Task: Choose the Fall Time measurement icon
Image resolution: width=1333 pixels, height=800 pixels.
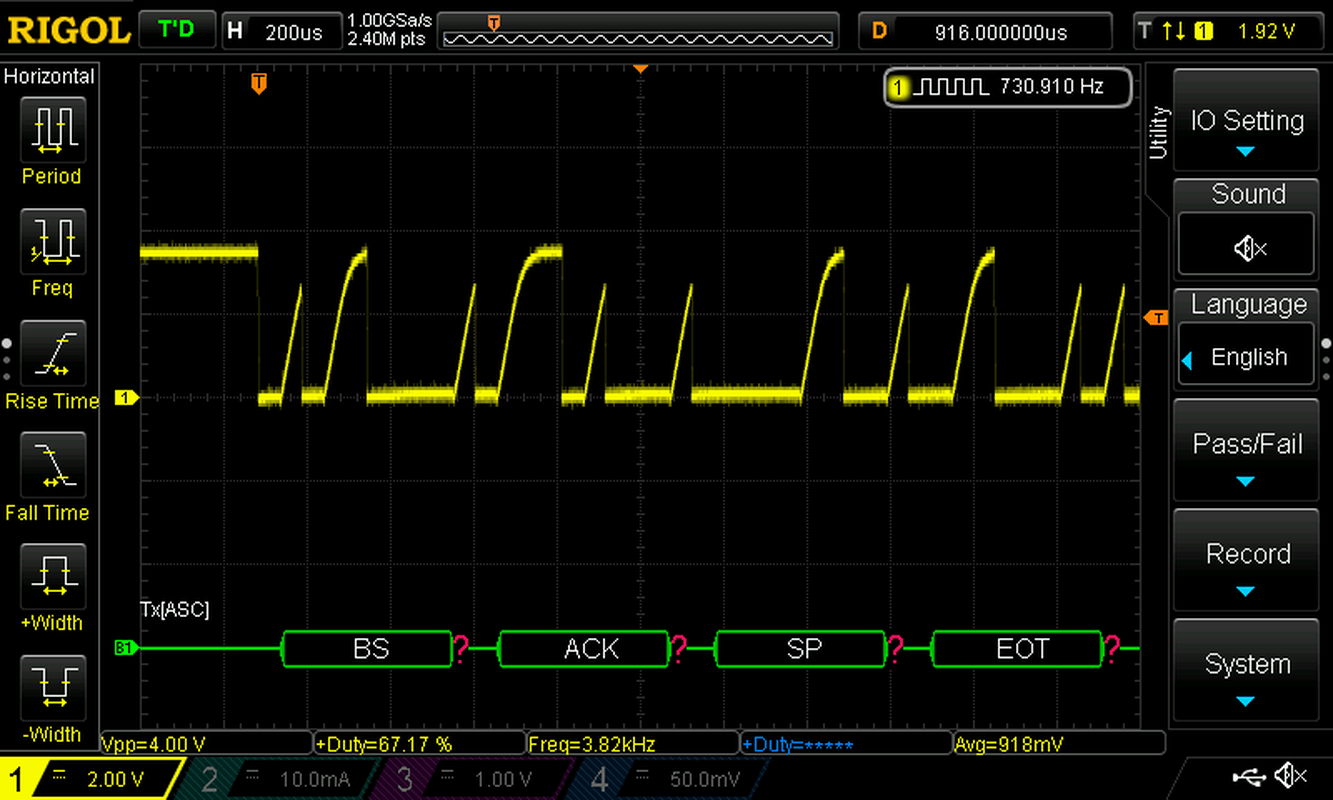Action: coord(51,464)
